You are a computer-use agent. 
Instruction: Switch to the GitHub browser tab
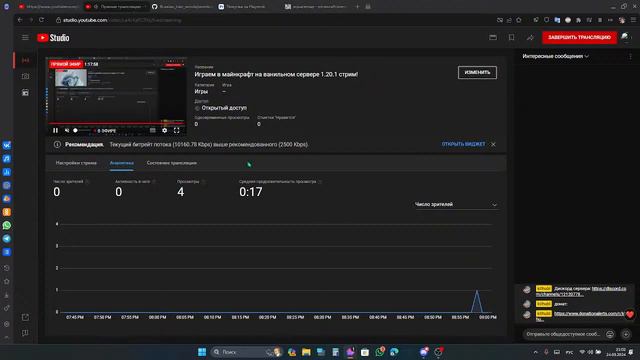coord(182,7)
